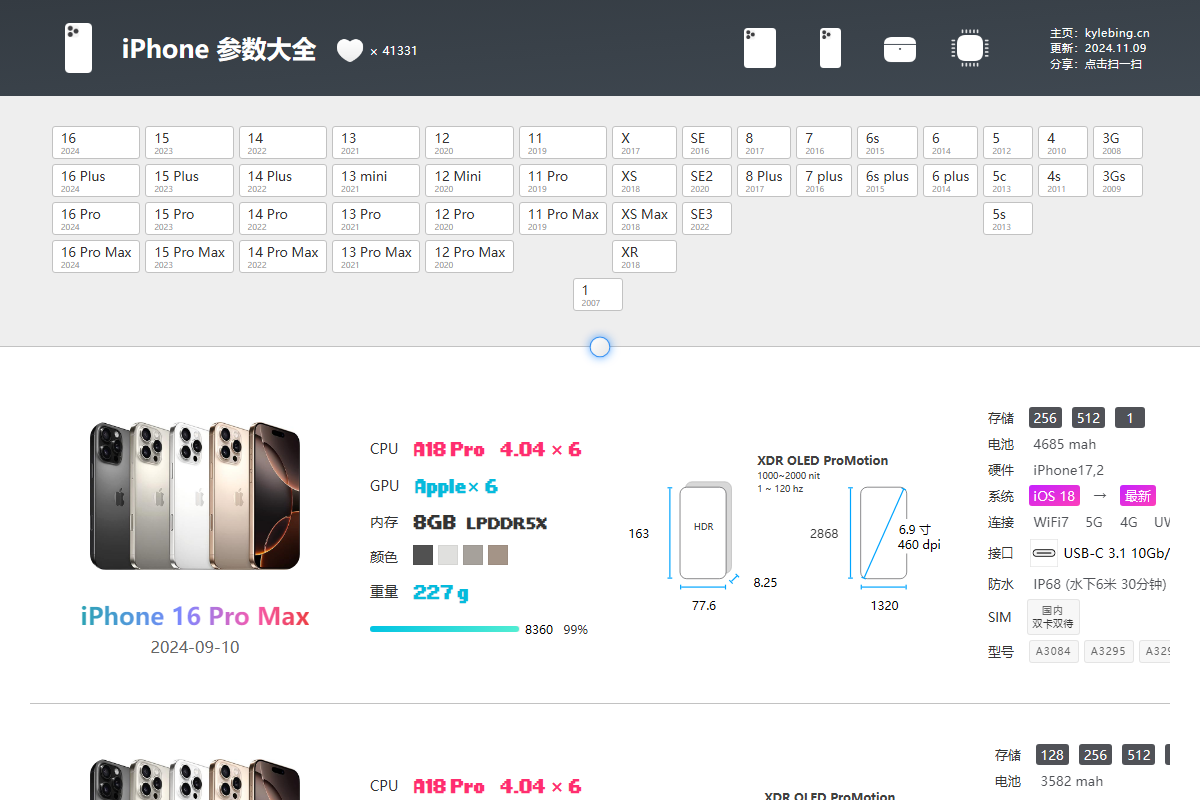Click the large iPhone icon in the top navigation

point(759,47)
